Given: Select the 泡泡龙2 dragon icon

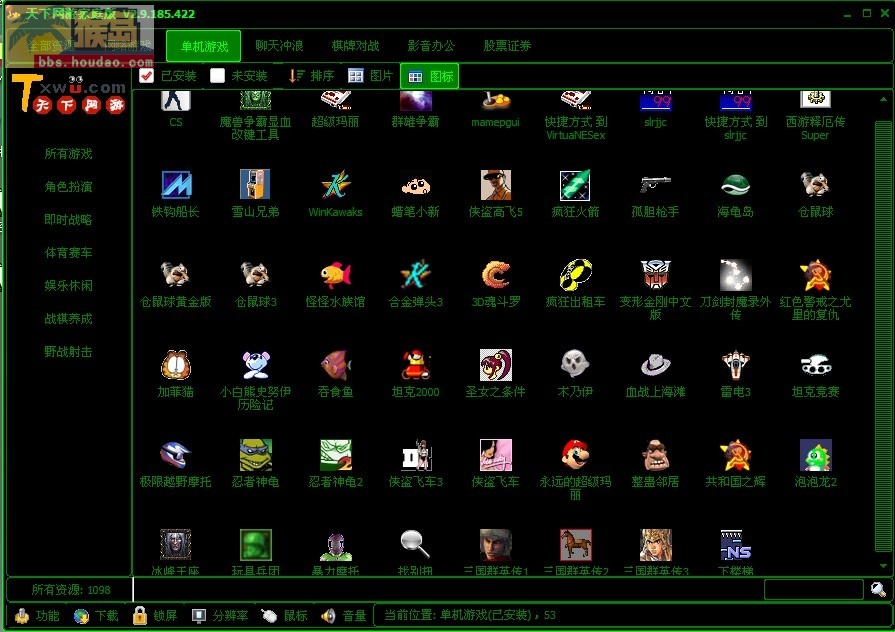Looking at the screenshot, I should pos(815,454).
